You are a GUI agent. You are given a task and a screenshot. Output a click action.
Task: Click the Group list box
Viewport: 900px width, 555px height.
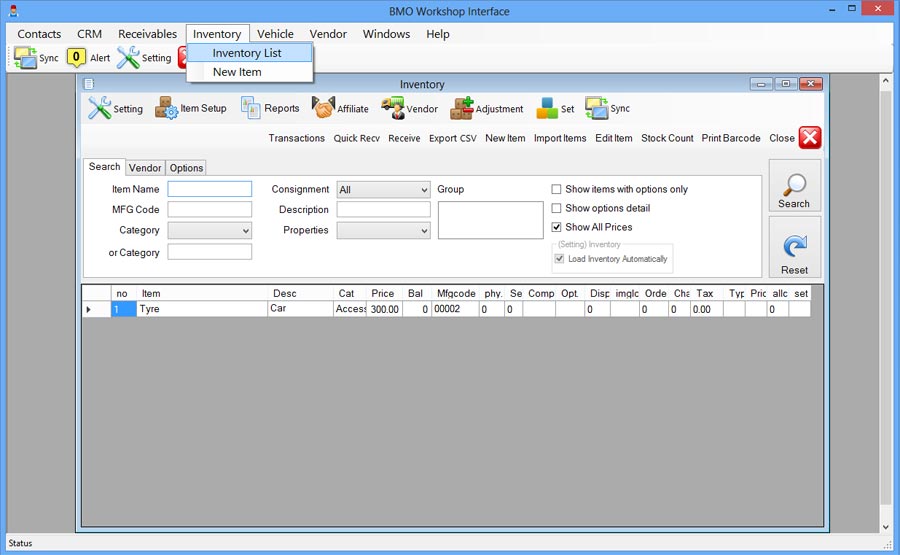coord(491,220)
